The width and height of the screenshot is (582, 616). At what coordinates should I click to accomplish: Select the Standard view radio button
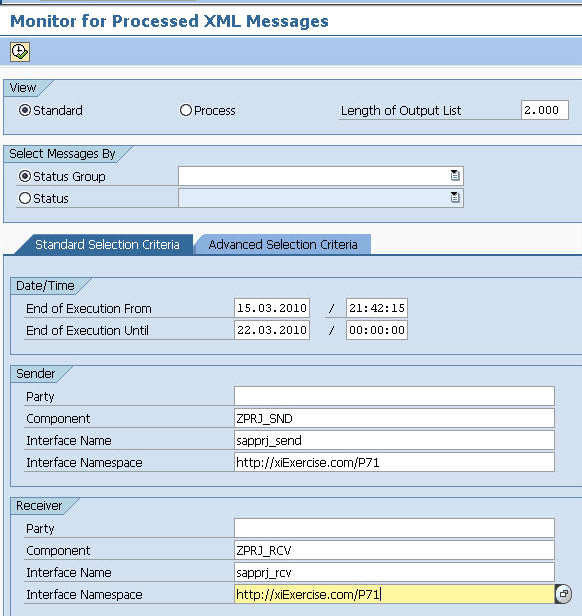pyautogui.click(x=25, y=110)
